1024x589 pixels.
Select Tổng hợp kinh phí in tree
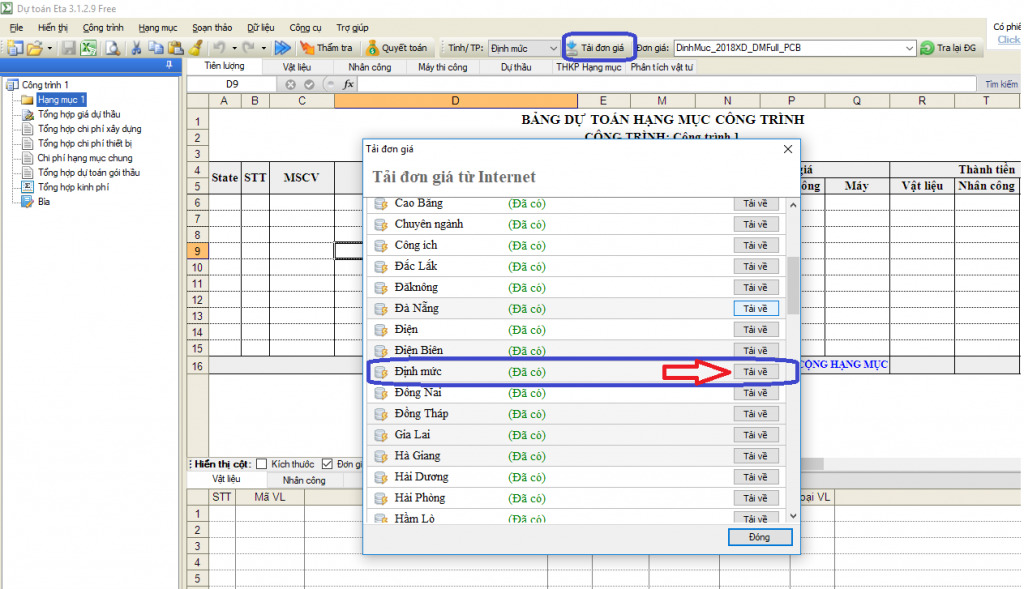(73, 187)
